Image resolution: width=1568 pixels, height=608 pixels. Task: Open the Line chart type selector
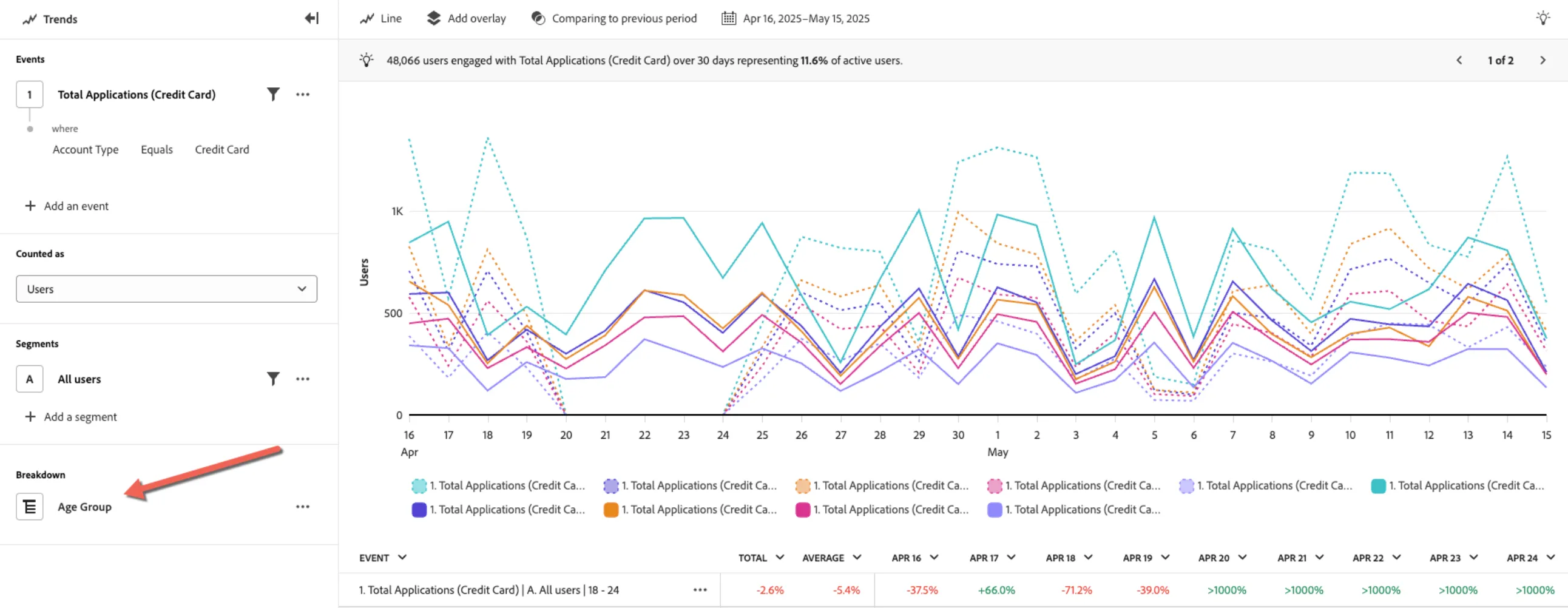pos(380,18)
